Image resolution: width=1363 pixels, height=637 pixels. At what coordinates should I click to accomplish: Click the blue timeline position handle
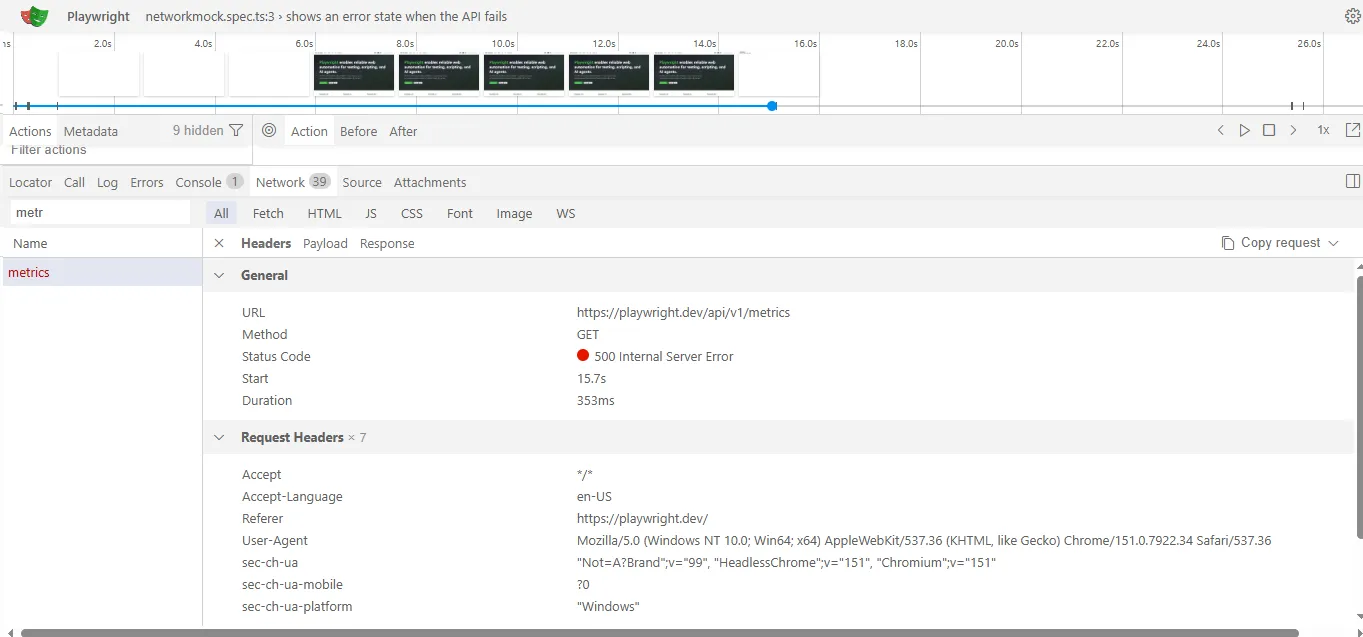click(x=772, y=105)
